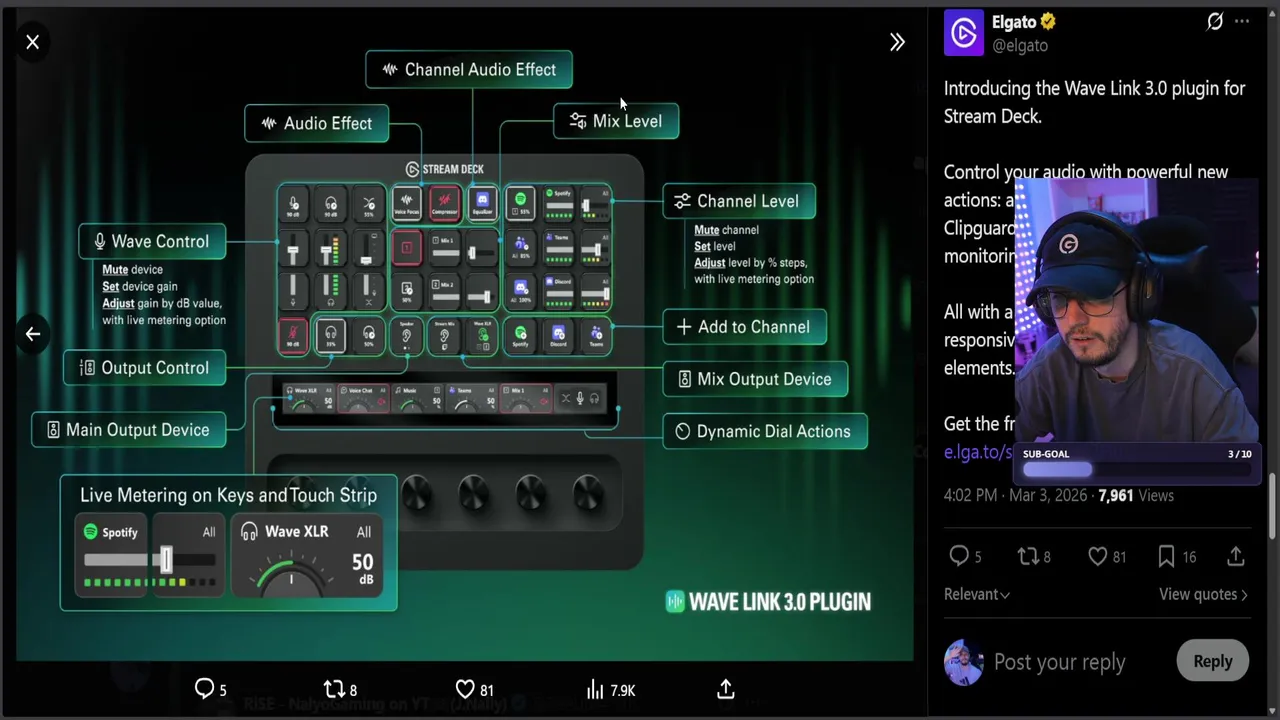
Task: Click the Reply button
Action: [1212, 661]
